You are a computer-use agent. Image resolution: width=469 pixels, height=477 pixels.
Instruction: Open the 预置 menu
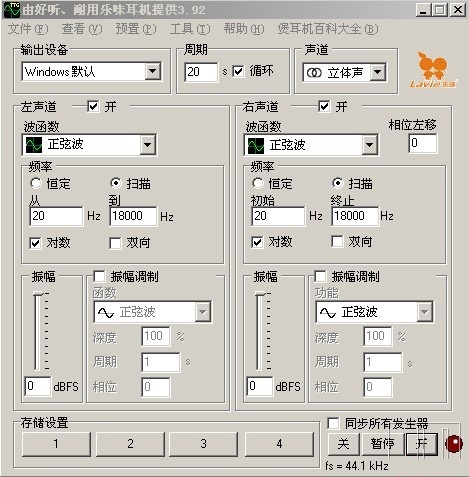coord(136,29)
